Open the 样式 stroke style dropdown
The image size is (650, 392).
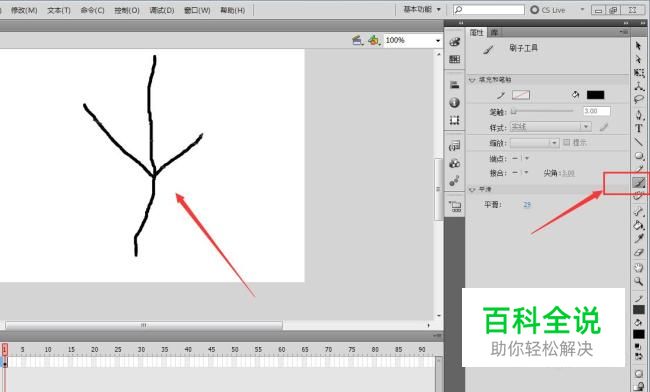(x=551, y=127)
